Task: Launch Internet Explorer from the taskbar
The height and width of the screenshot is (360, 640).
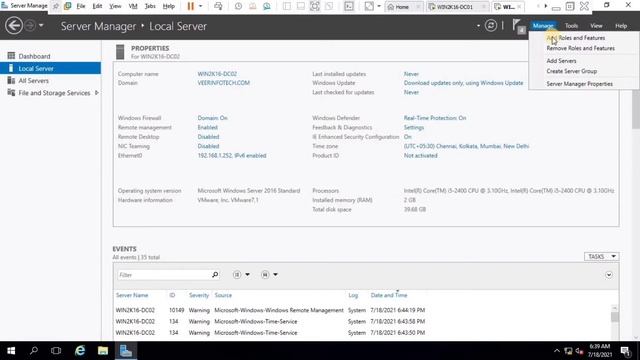Action: pyautogui.click(x=80, y=351)
